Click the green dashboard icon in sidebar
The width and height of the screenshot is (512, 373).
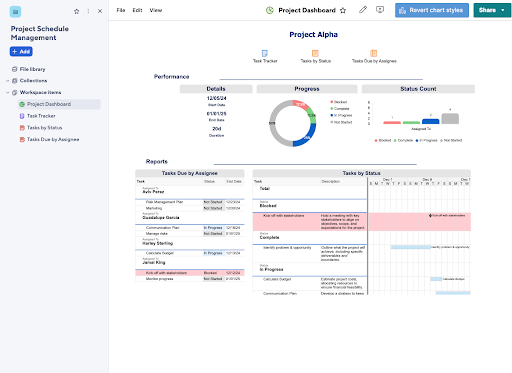(x=22, y=104)
